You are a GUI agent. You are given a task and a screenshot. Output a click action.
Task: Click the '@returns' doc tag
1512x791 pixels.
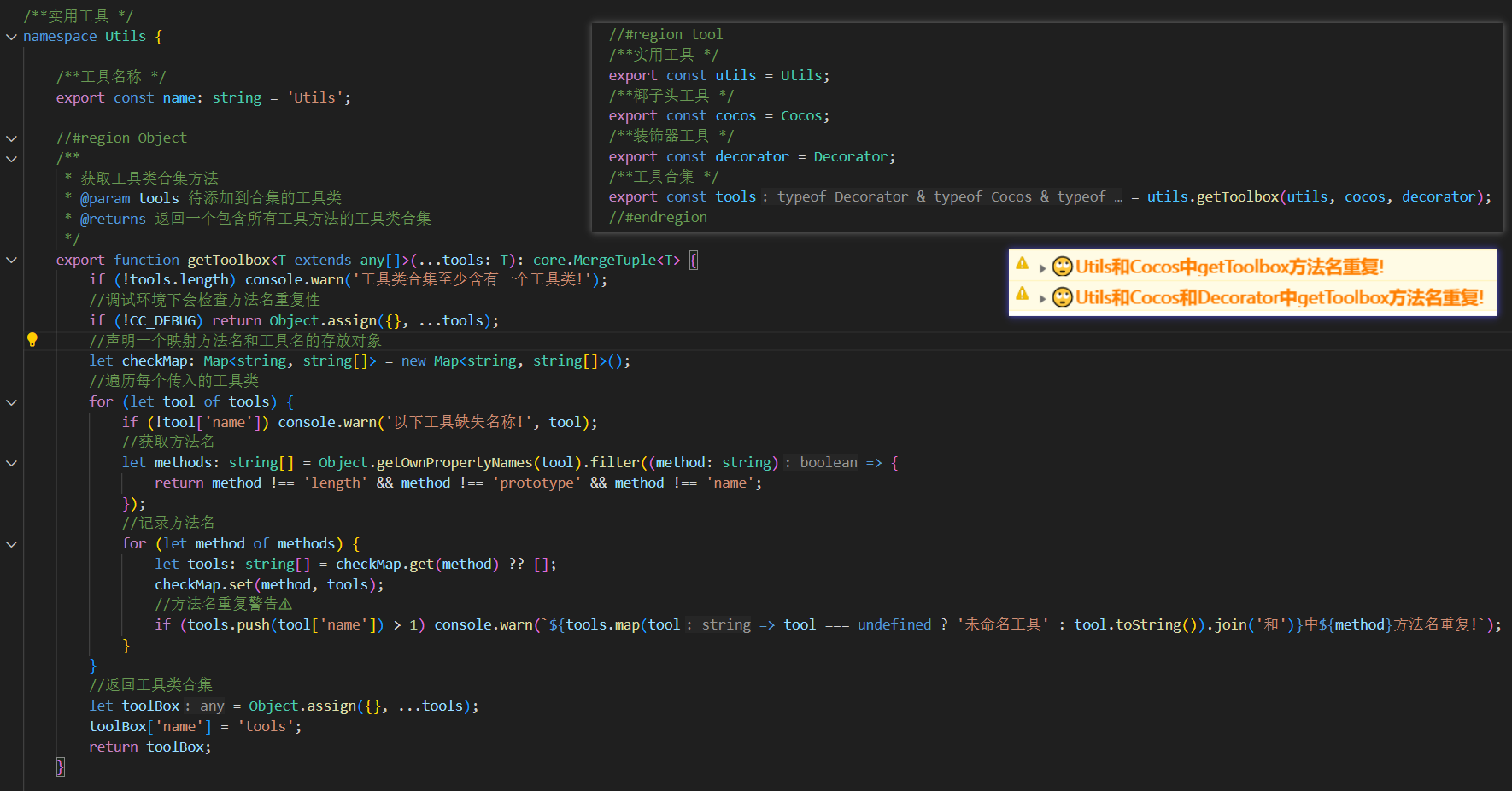pos(113,220)
